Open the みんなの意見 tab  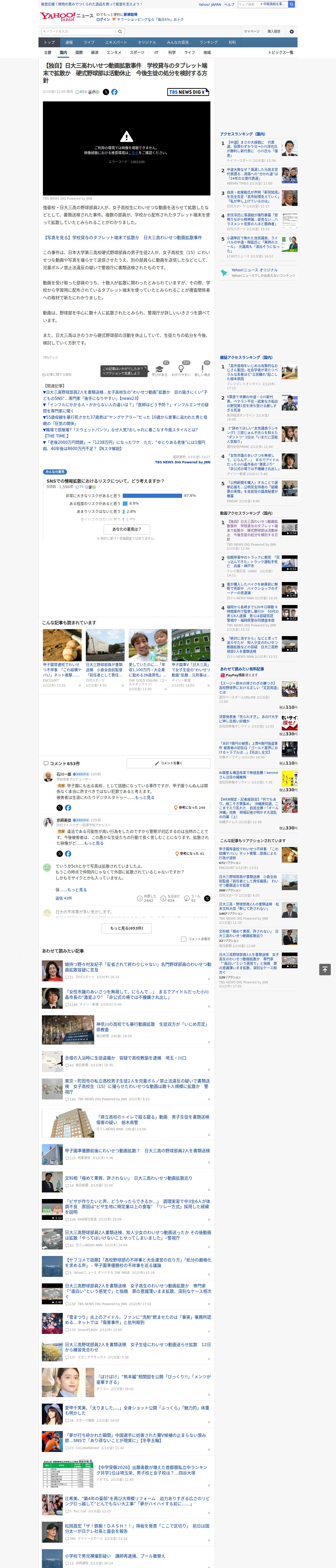pos(178,43)
